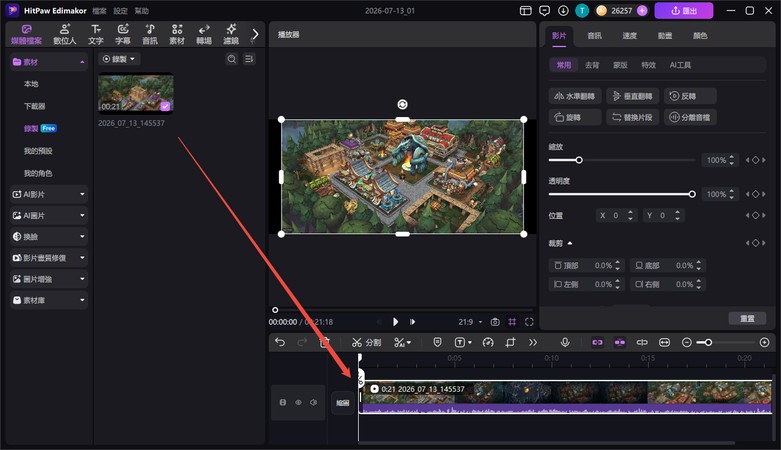Open the 轉場 transitions panel
Screen dimensions: 781x450
click(x=204, y=34)
